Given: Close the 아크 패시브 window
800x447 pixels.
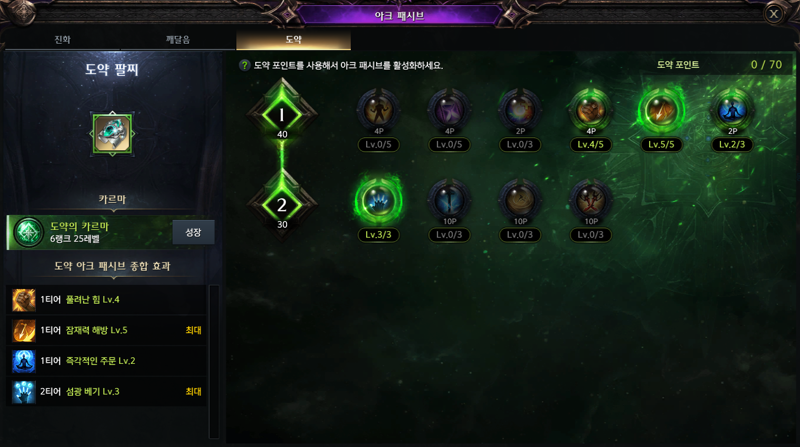Looking at the screenshot, I should click(x=773, y=14).
